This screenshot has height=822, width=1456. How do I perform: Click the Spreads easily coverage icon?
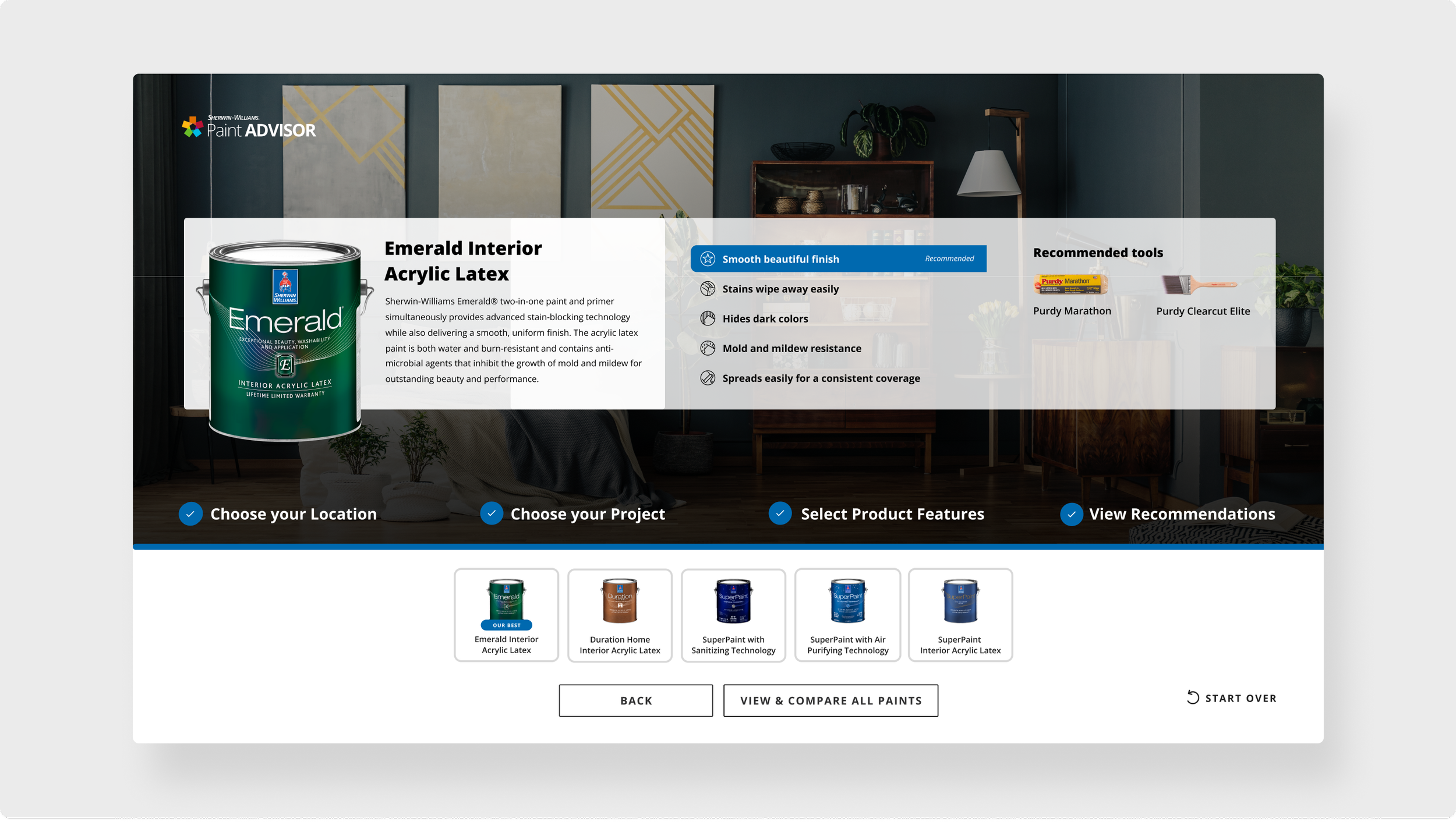(x=708, y=378)
